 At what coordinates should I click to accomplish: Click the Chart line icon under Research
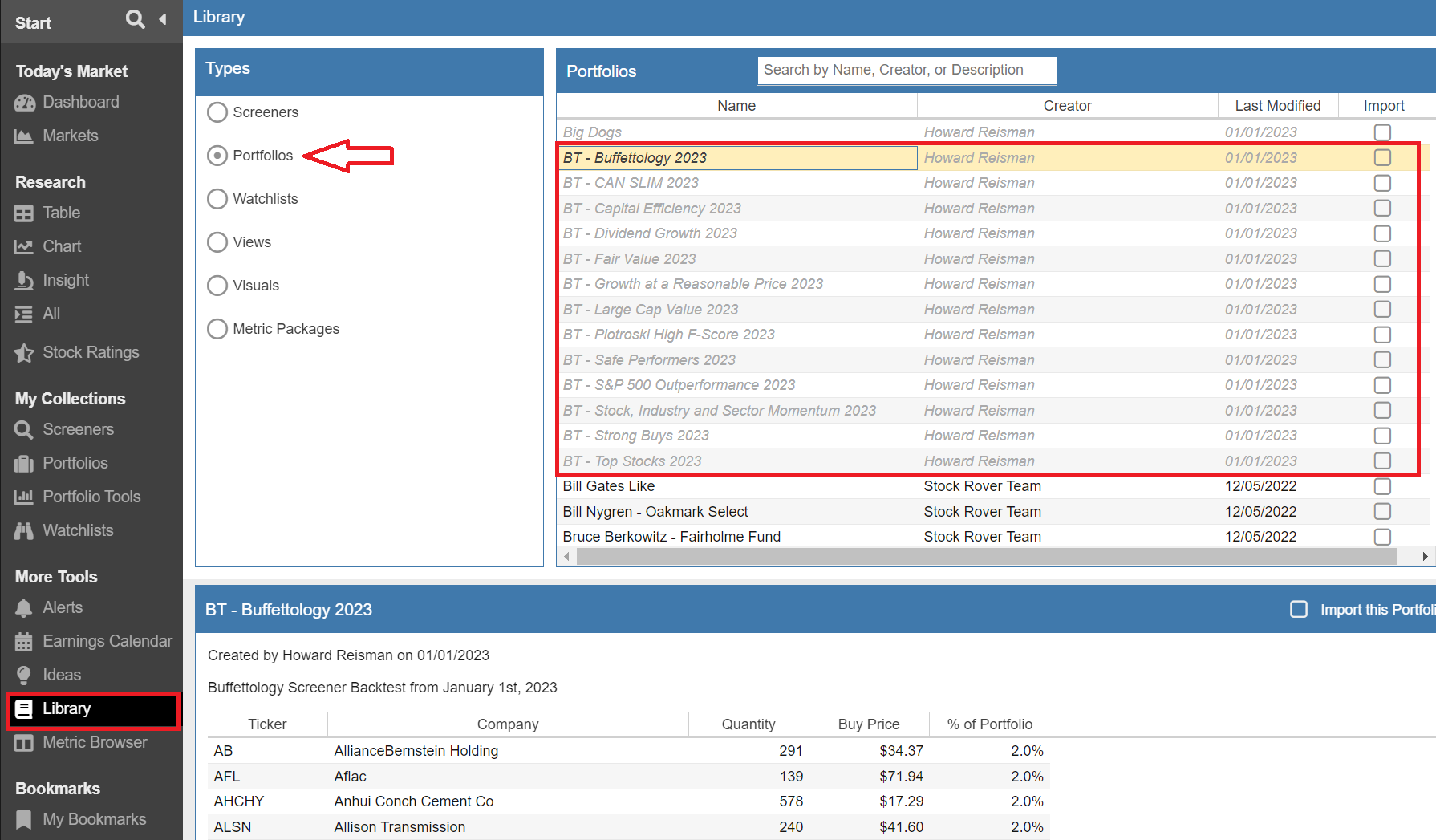pos(24,247)
